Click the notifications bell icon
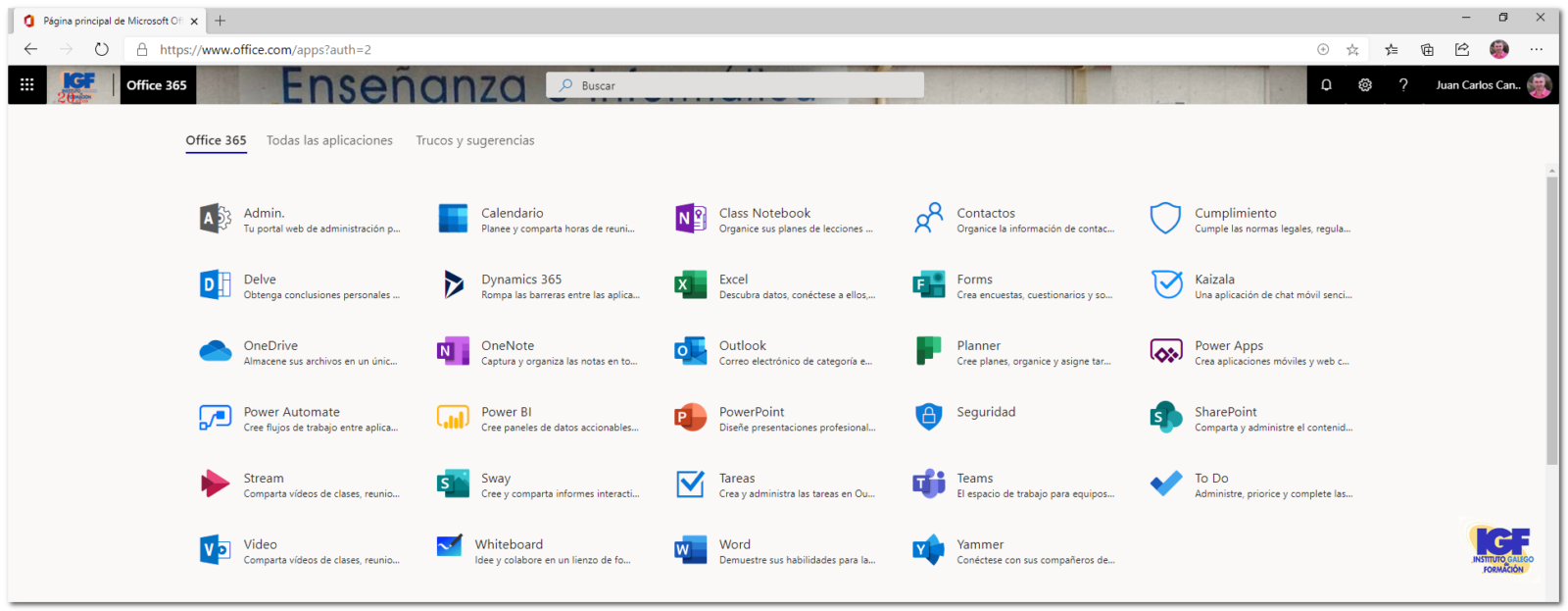The width and height of the screenshot is (1568, 611). click(x=1326, y=85)
